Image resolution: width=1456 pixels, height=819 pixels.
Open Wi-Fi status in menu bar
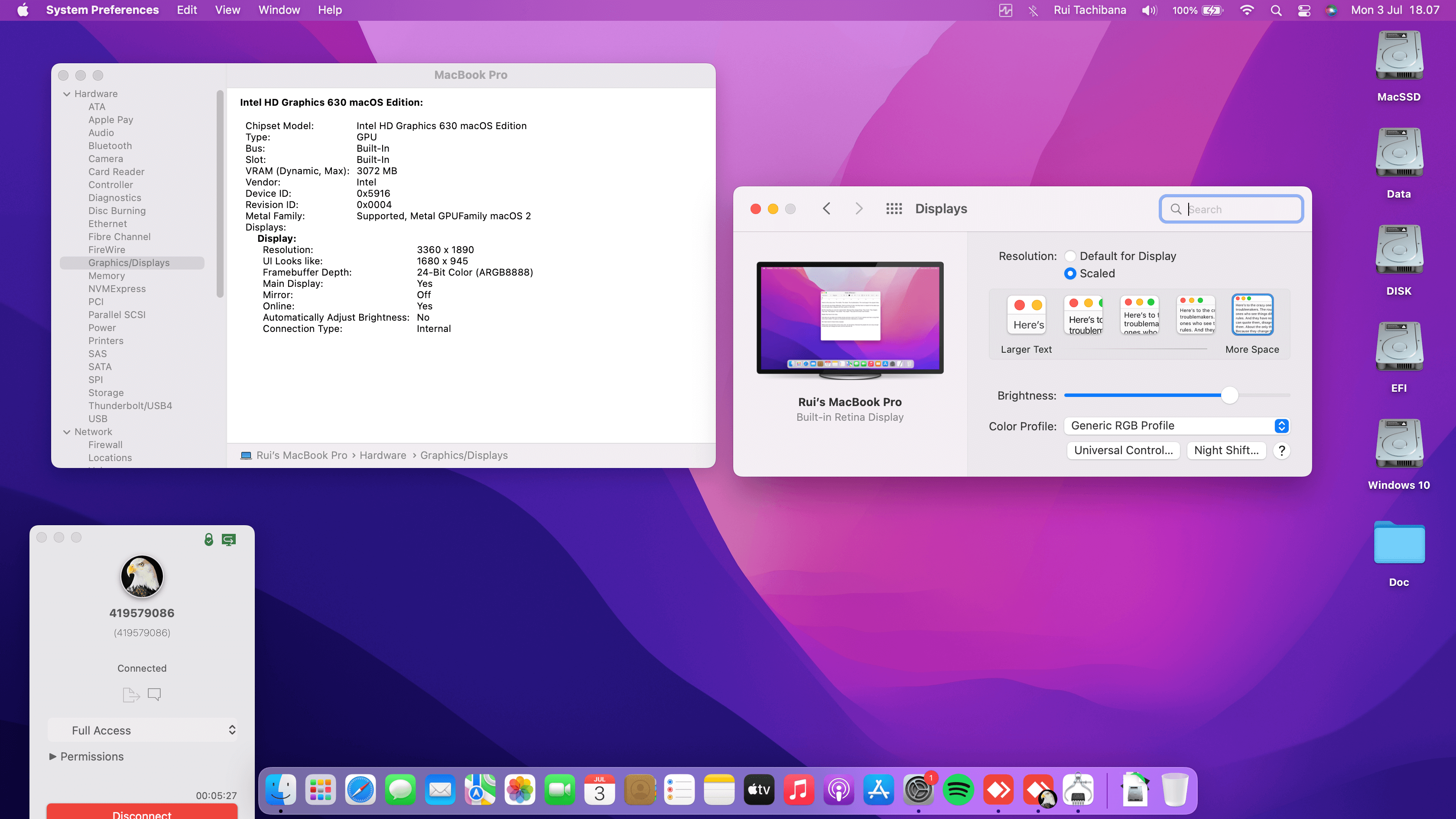pos(1246,10)
